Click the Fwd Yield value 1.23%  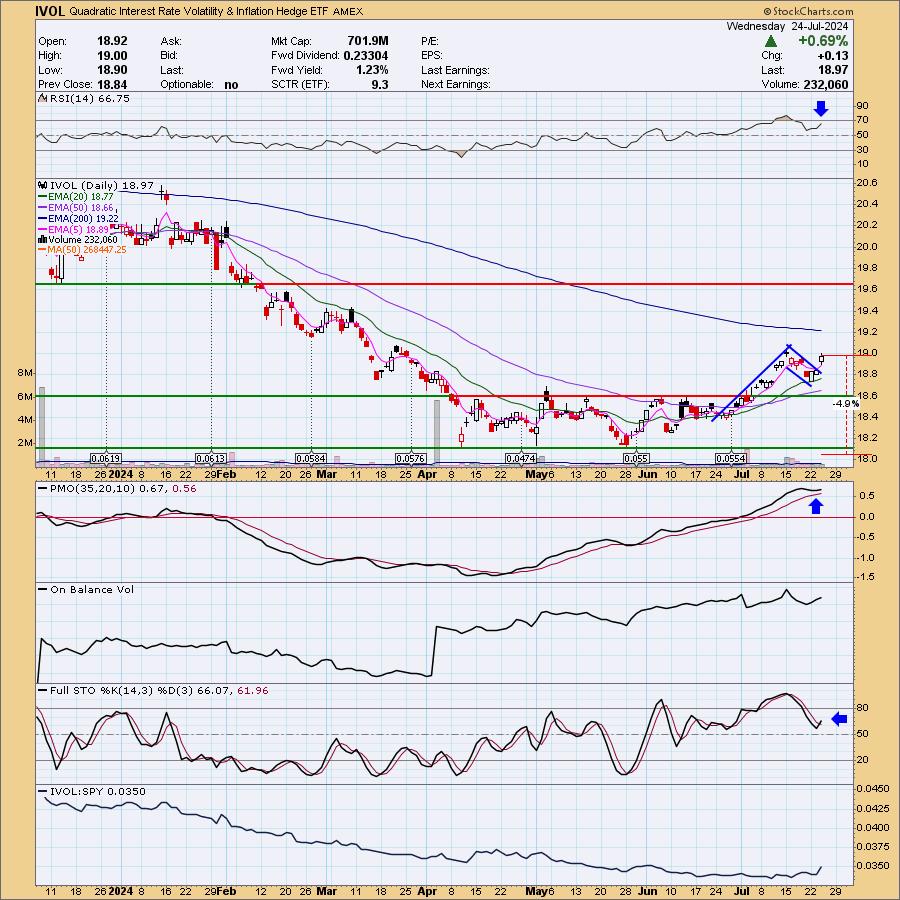click(372, 70)
